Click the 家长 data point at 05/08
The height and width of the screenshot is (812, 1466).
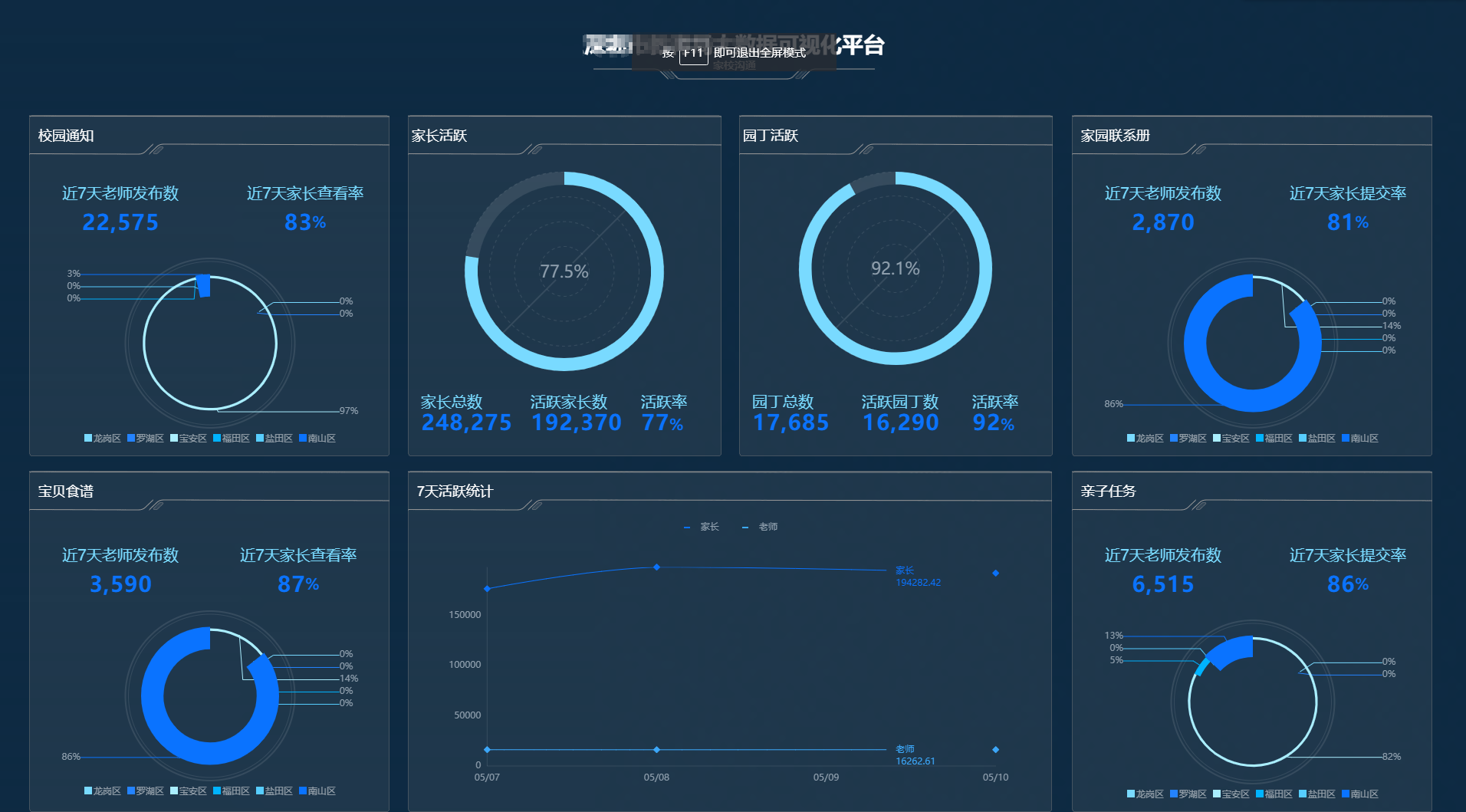[x=656, y=567]
